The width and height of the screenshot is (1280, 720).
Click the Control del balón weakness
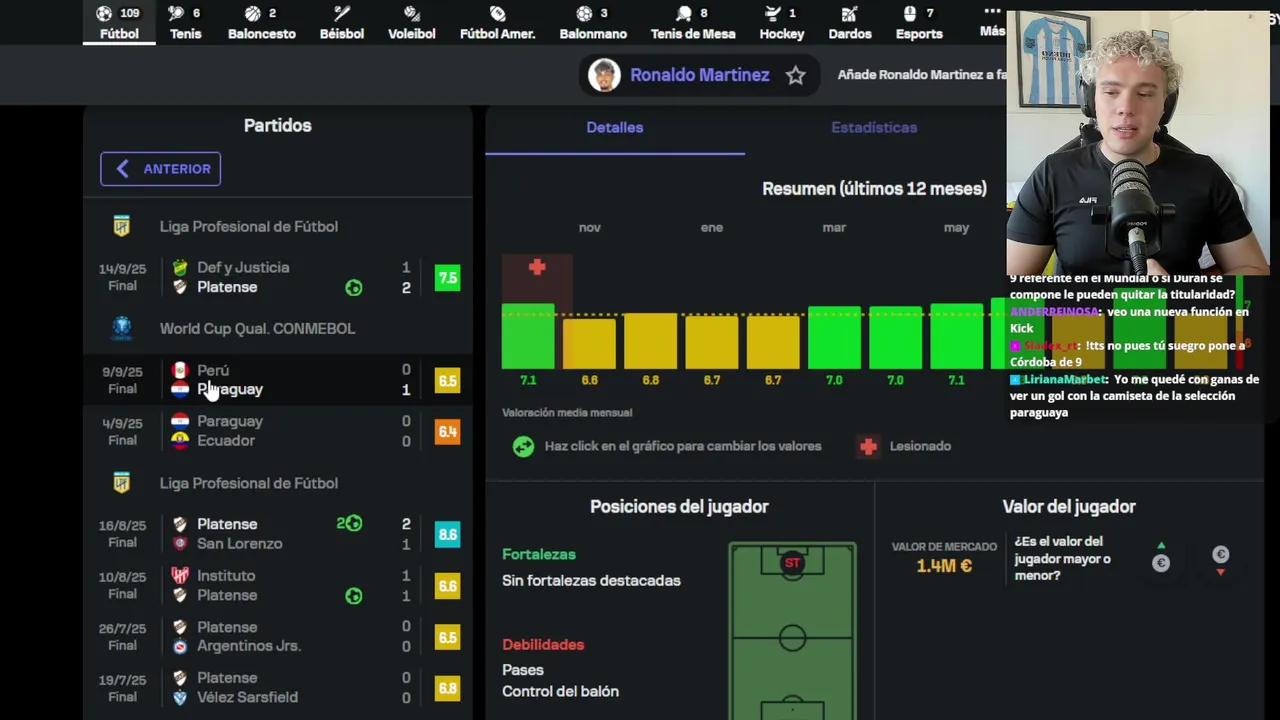click(x=560, y=691)
